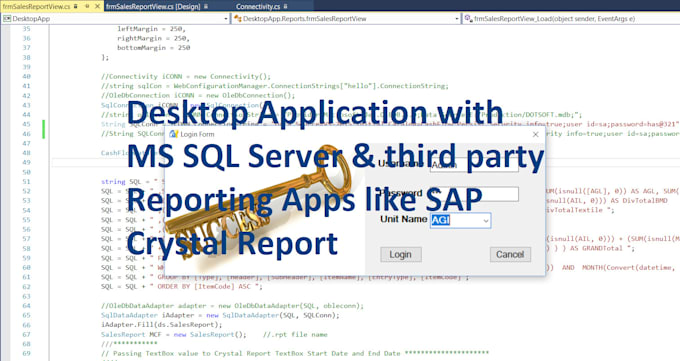
Task: Click line number 40 in the gutter
Action: pyautogui.click(x=26, y=76)
